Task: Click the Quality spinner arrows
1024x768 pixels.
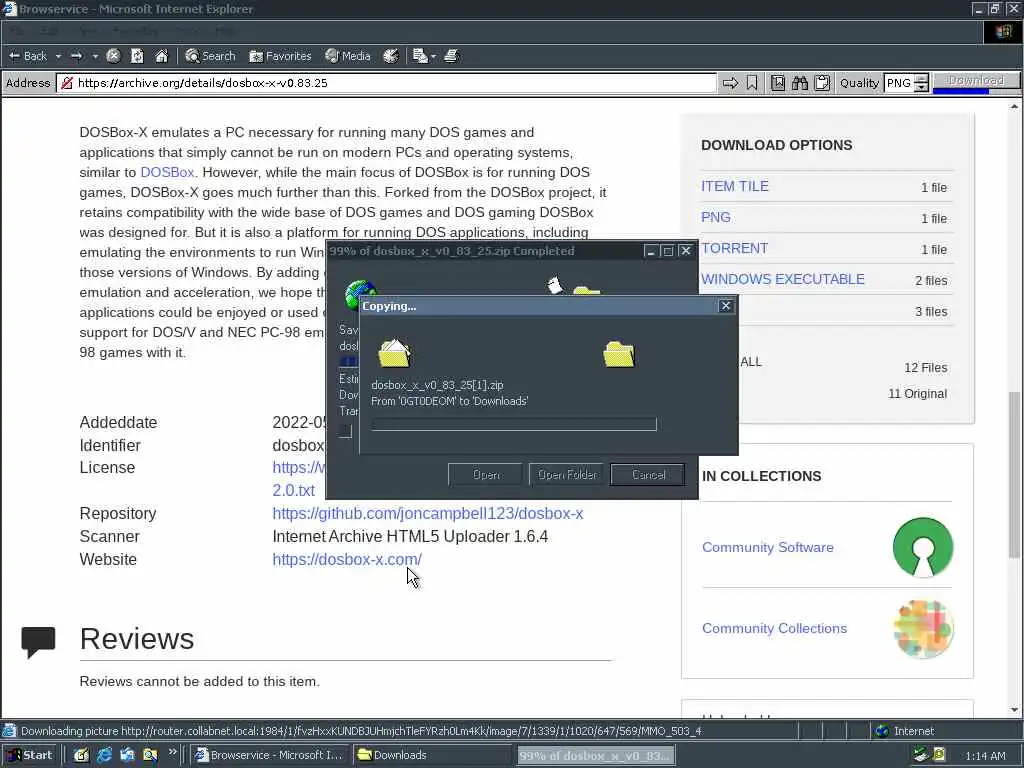Action: point(921,83)
